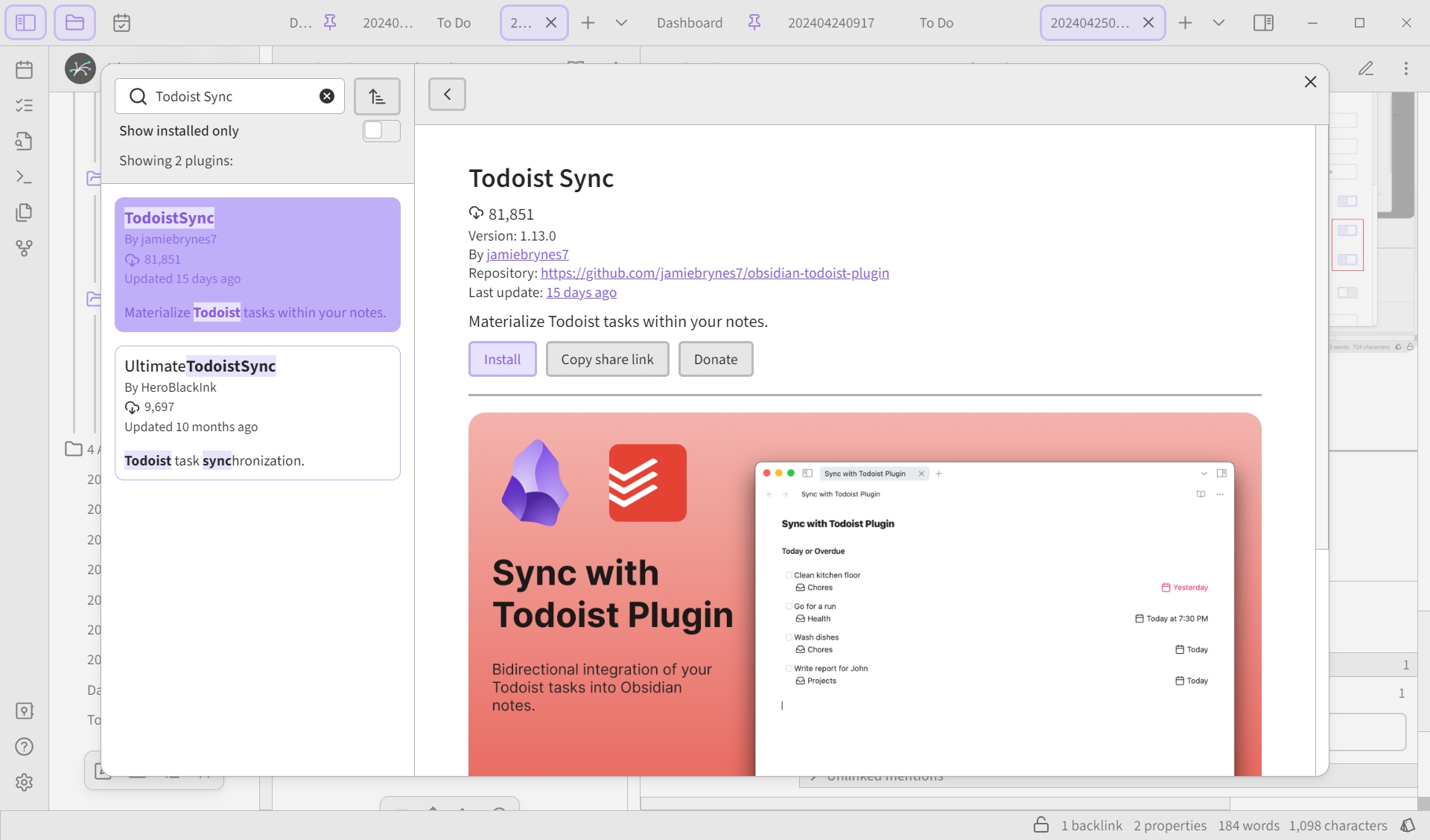Select the Ultimate Todoist Sync plugin card
1430x840 pixels.
(258, 413)
